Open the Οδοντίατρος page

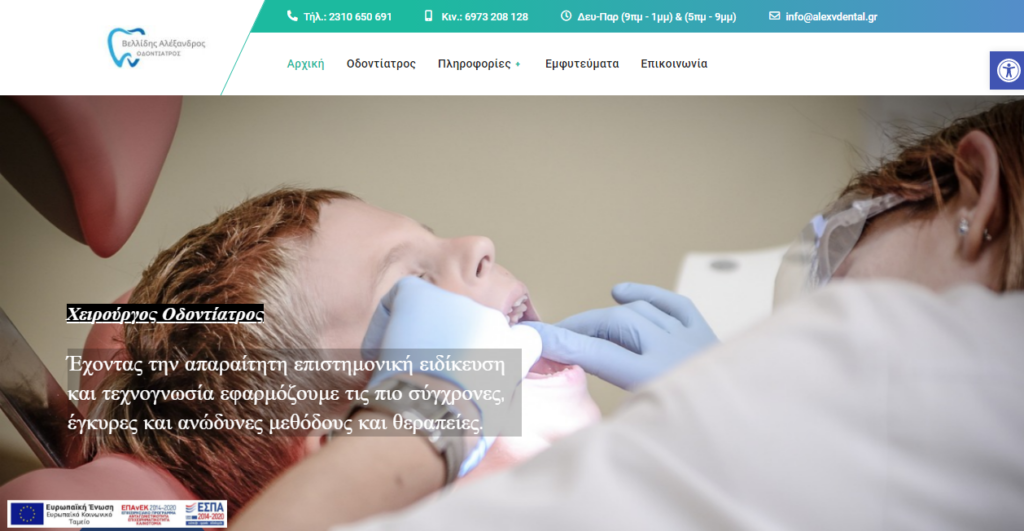(381, 63)
